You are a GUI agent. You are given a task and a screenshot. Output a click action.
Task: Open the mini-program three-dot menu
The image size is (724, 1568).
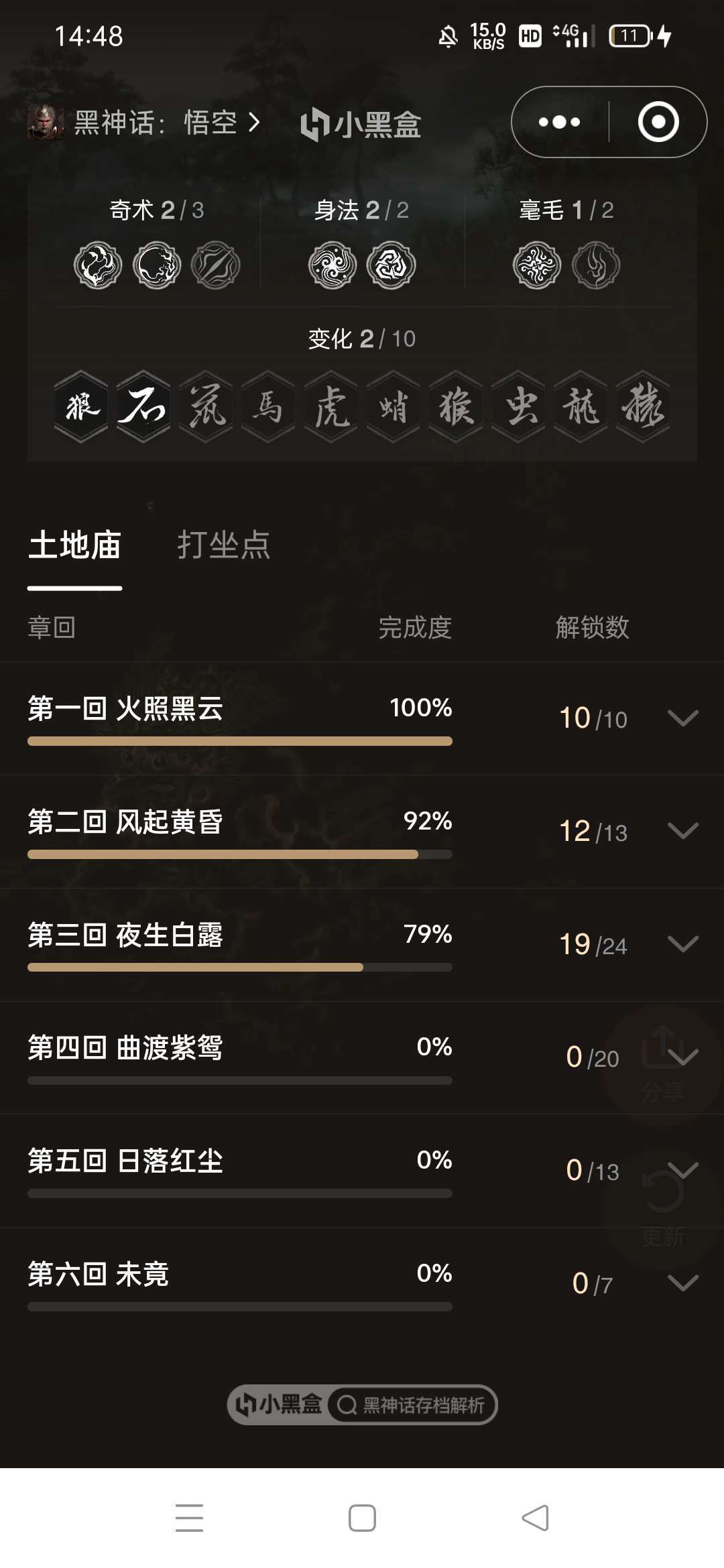560,122
